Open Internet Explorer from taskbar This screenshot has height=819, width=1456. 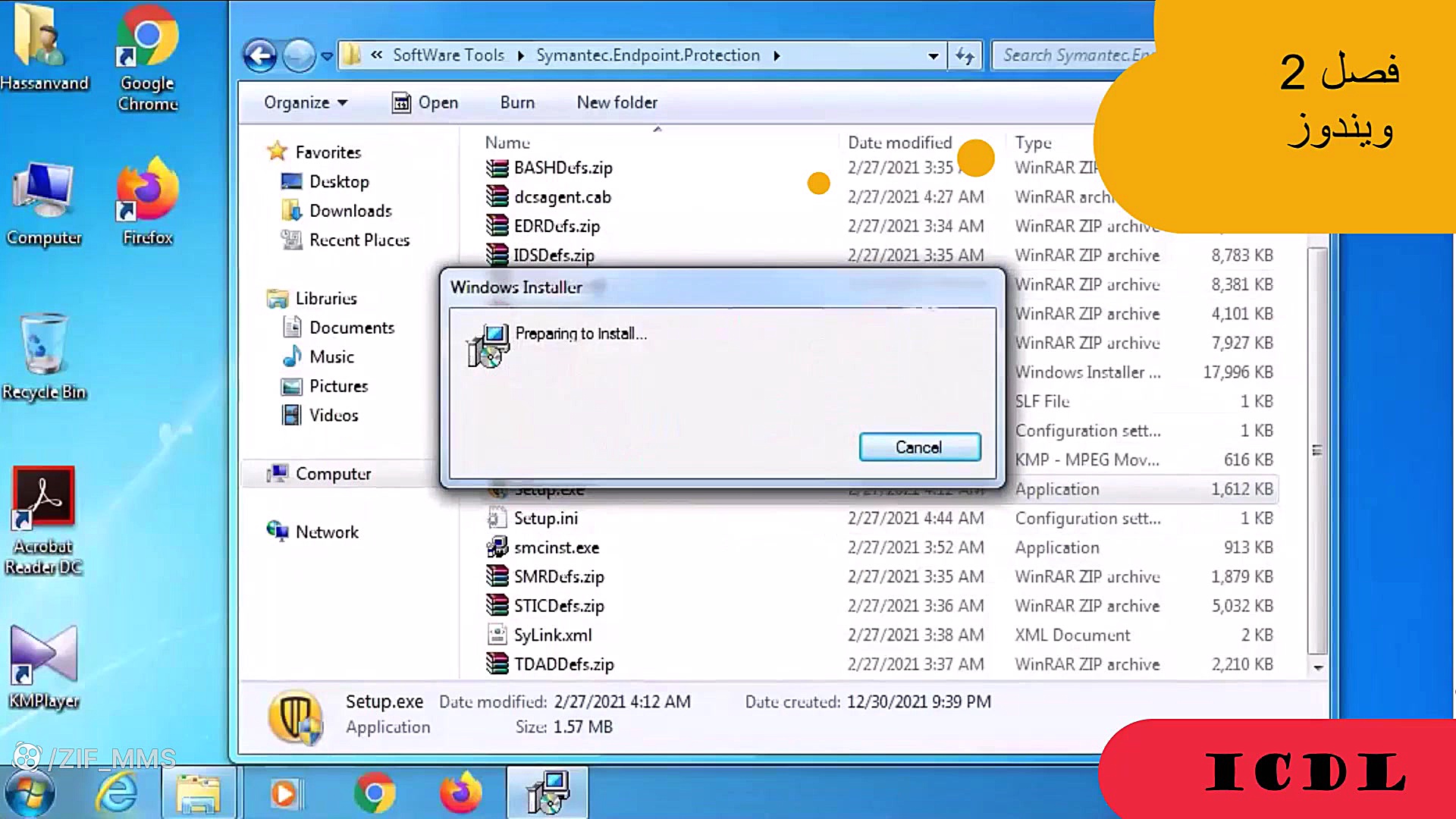pos(116,793)
